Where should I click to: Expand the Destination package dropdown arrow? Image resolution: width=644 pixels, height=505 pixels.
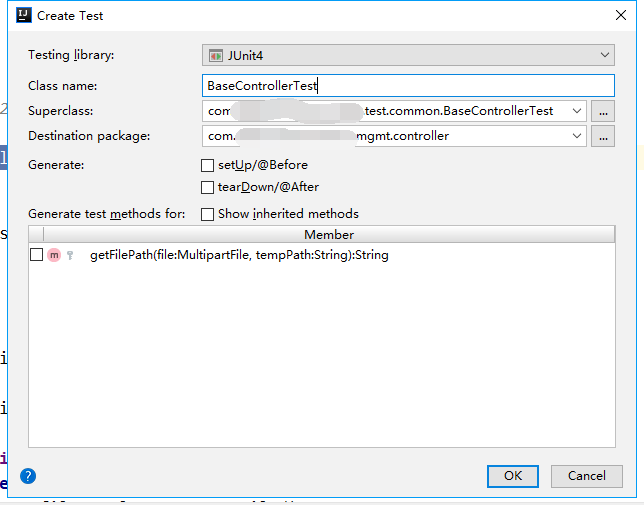coord(576,136)
